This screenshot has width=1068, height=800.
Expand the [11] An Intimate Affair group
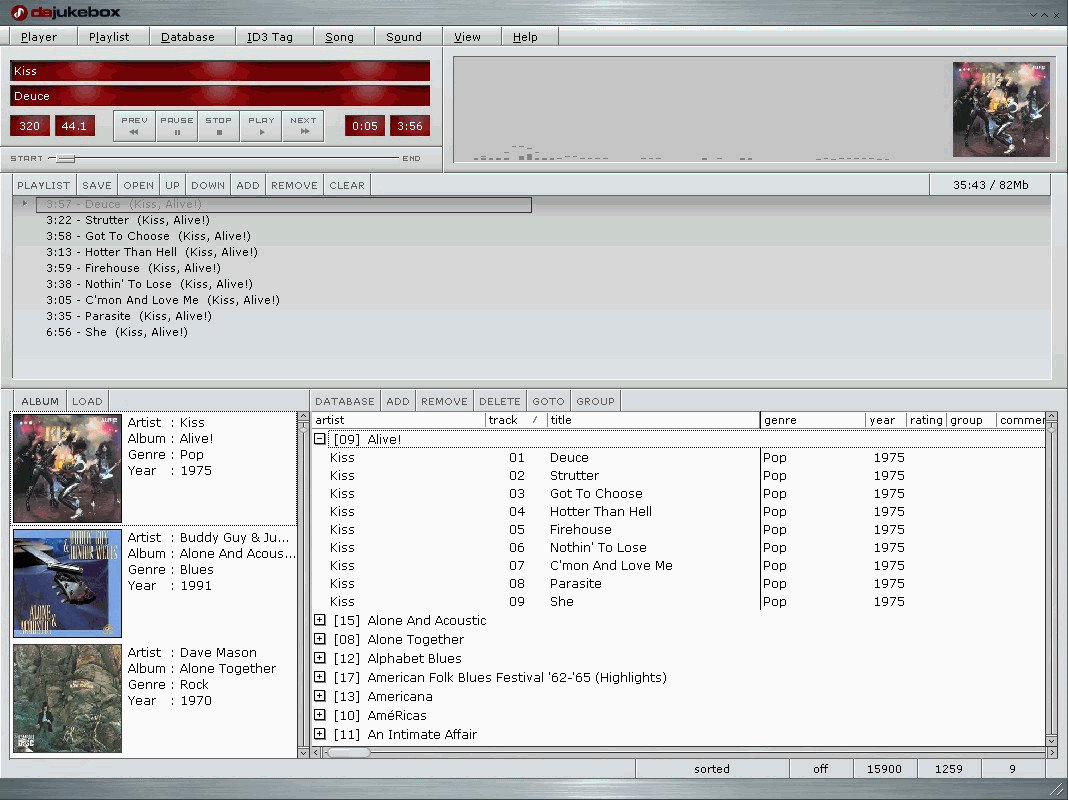[x=319, y=734]
